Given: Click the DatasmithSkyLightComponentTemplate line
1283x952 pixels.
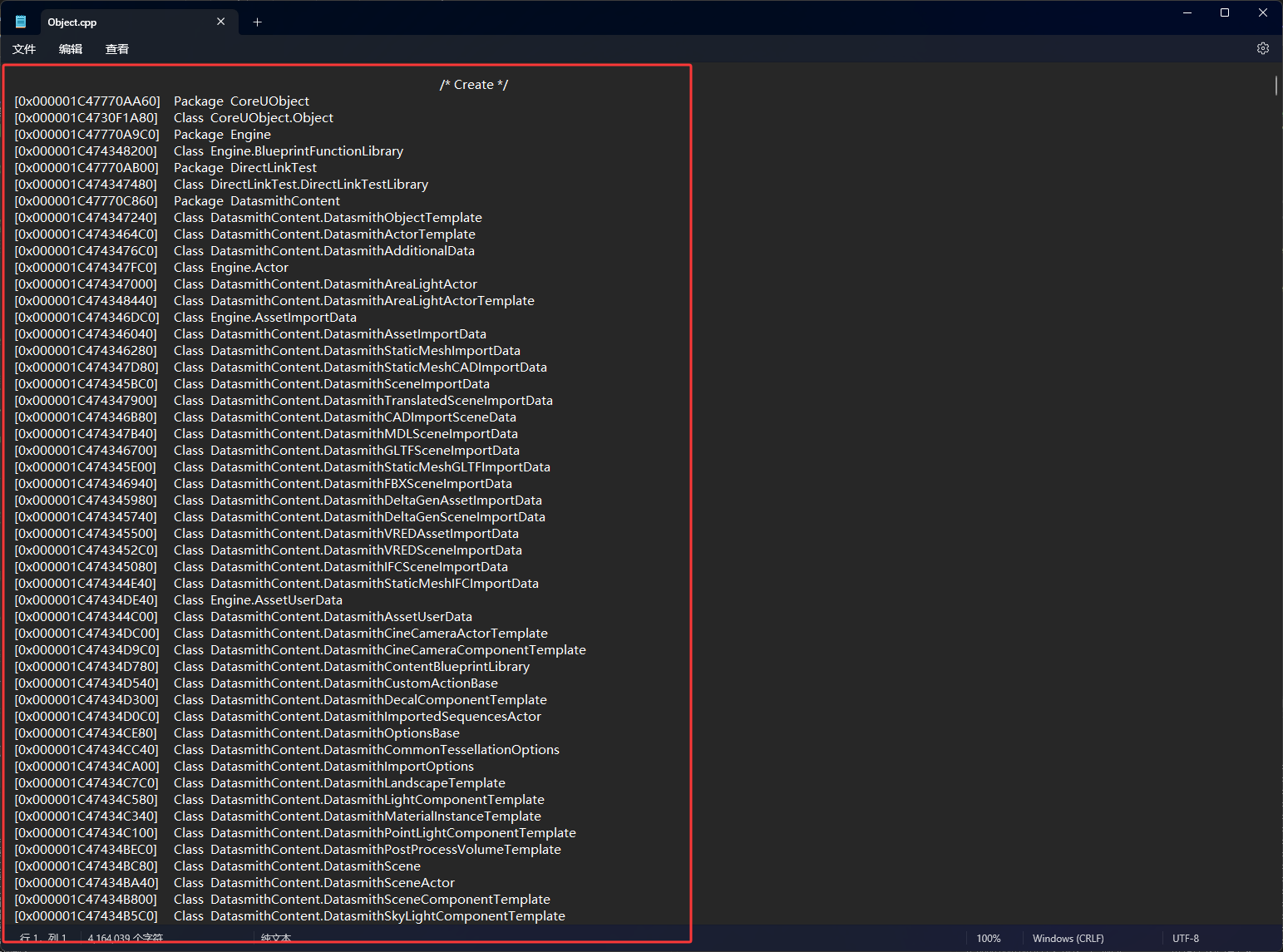Looking at the screenshot, I should (290, 916).
